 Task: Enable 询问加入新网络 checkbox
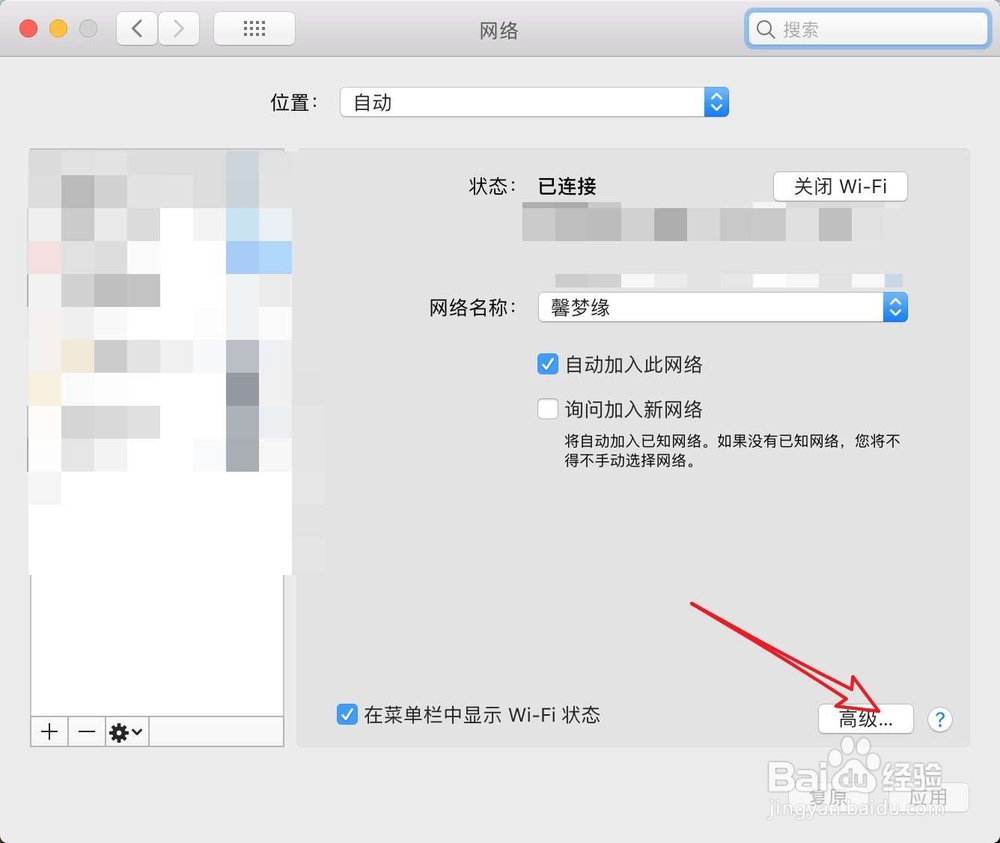[x=547, y=408]
